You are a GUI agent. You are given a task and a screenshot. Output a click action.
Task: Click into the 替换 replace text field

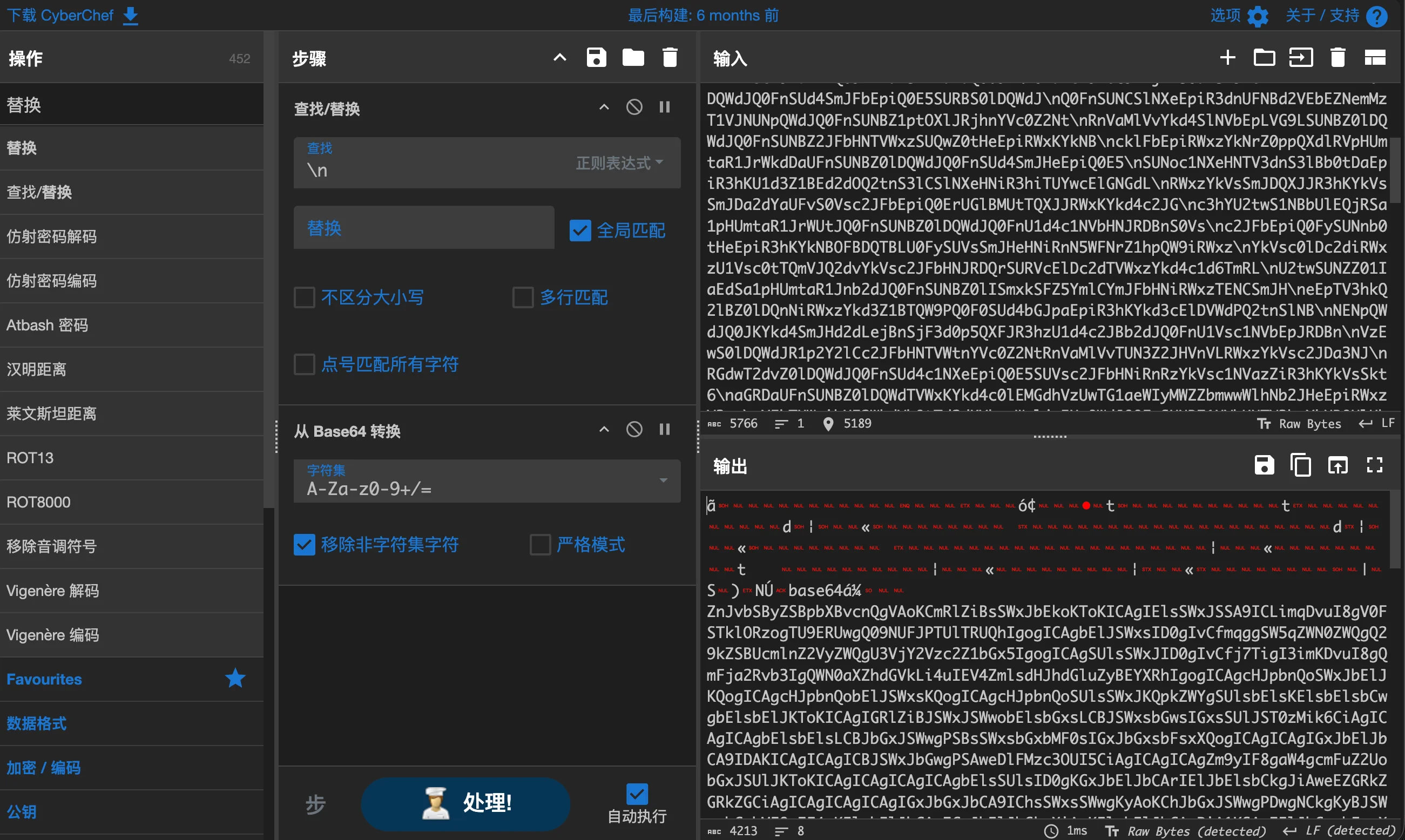(423, 228)
